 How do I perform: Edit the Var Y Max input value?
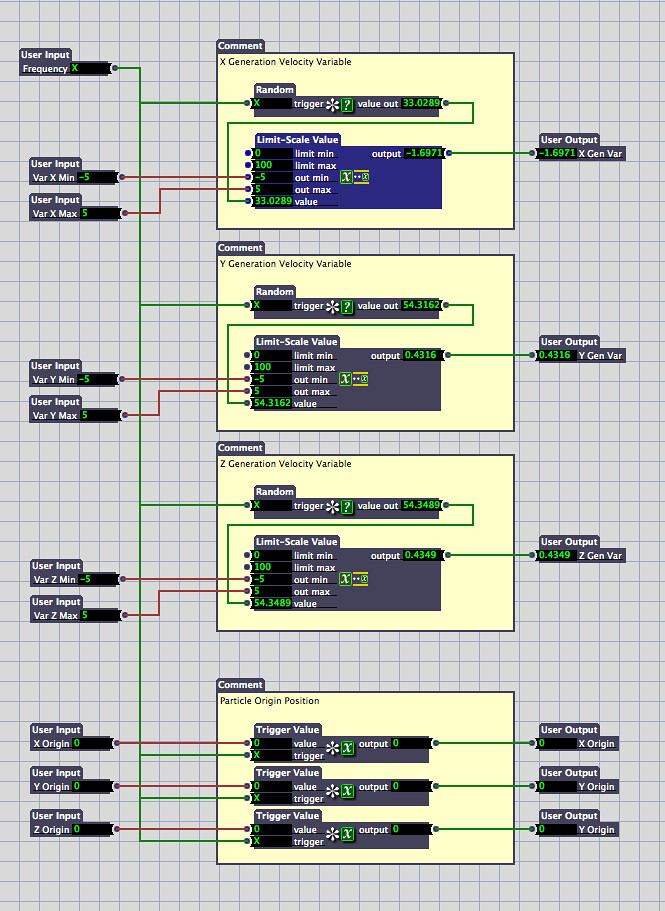(x=98, y=415)
